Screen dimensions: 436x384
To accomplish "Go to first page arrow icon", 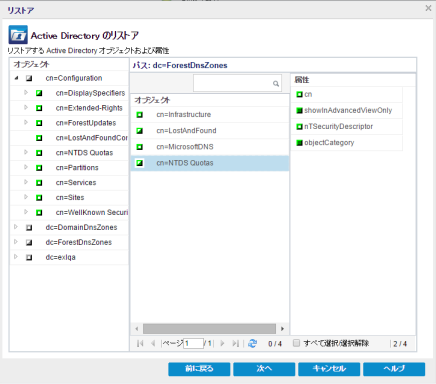I will pos(140,343).
